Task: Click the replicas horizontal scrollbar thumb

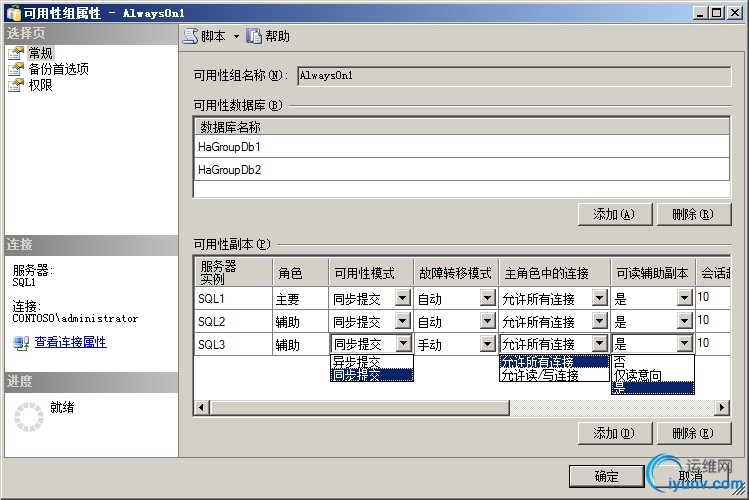Action: pos(360,407)
